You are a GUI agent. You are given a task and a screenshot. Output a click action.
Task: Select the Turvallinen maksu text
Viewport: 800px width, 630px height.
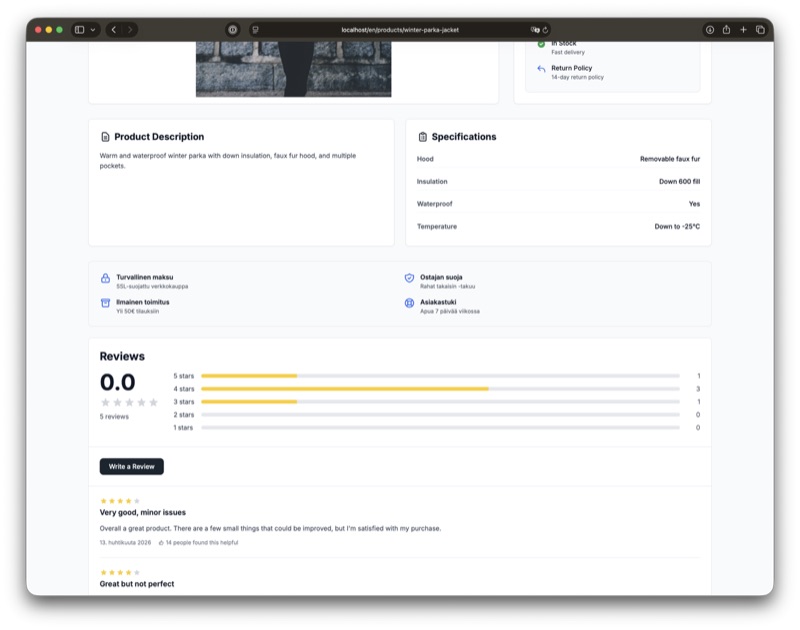coord(144,277)
